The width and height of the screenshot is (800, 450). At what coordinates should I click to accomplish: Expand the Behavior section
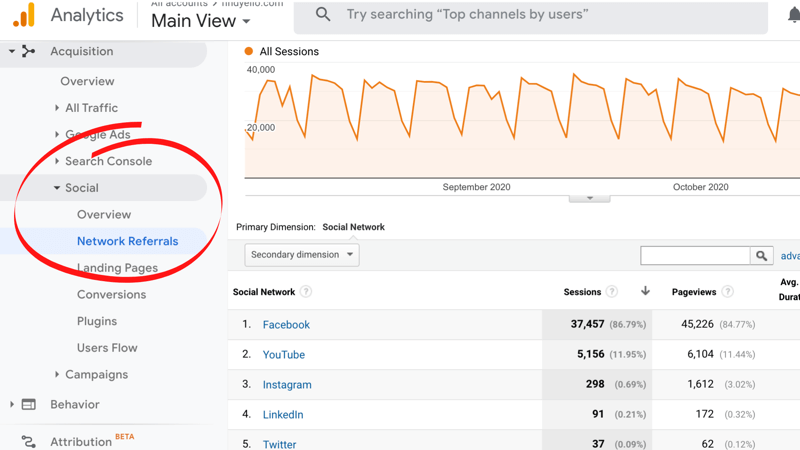(x=12, y=404)
